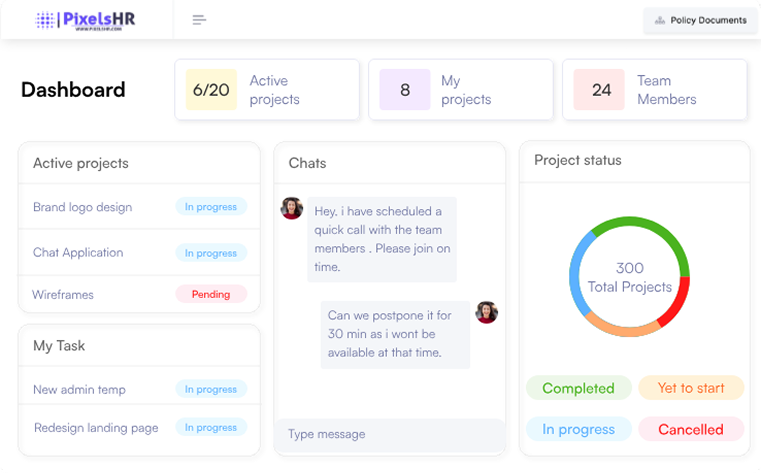Select the New admin temp task
Viewport: 761px width, 473px height.
[x=79, y=390]
